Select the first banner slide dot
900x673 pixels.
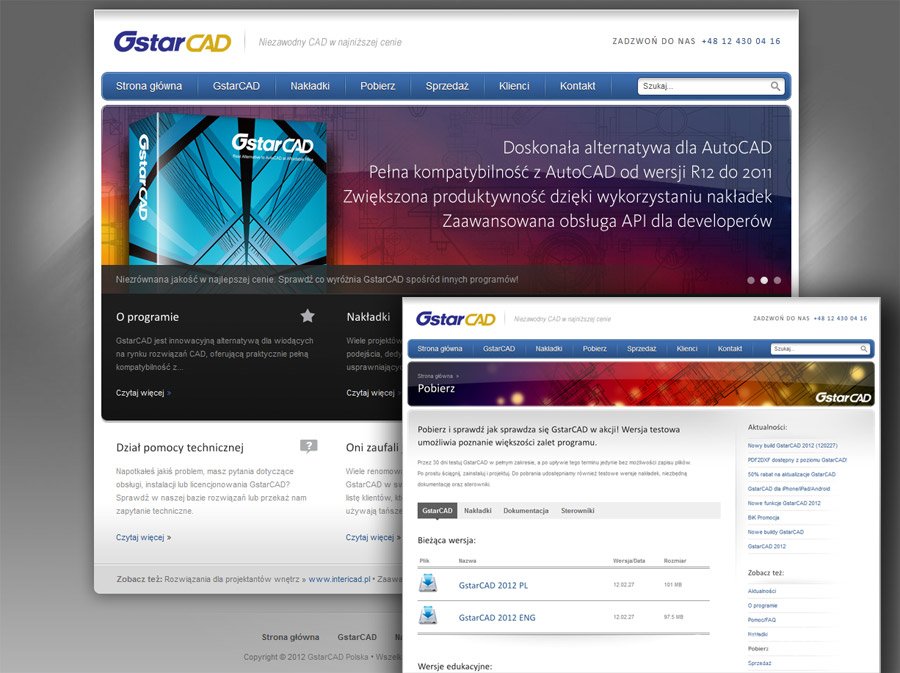(751, 281)
